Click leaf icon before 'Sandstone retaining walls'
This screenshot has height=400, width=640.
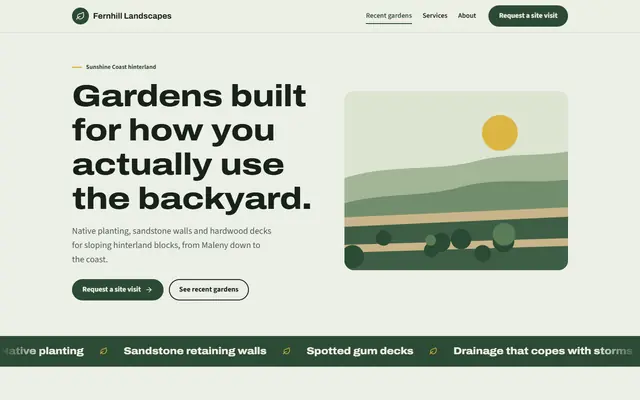point(104,351)
